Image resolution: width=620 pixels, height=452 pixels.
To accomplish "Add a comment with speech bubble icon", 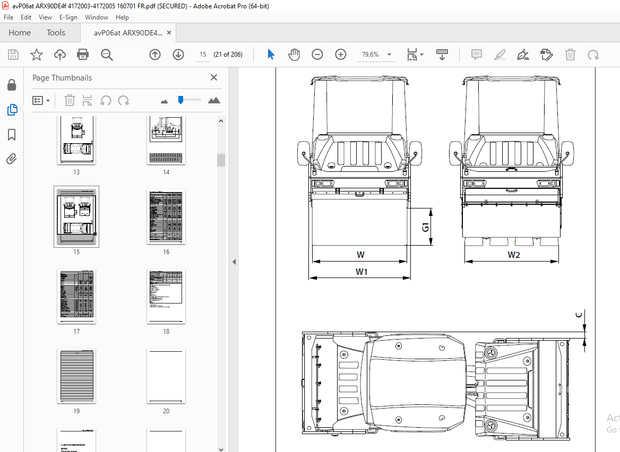I will click(476, 55).
